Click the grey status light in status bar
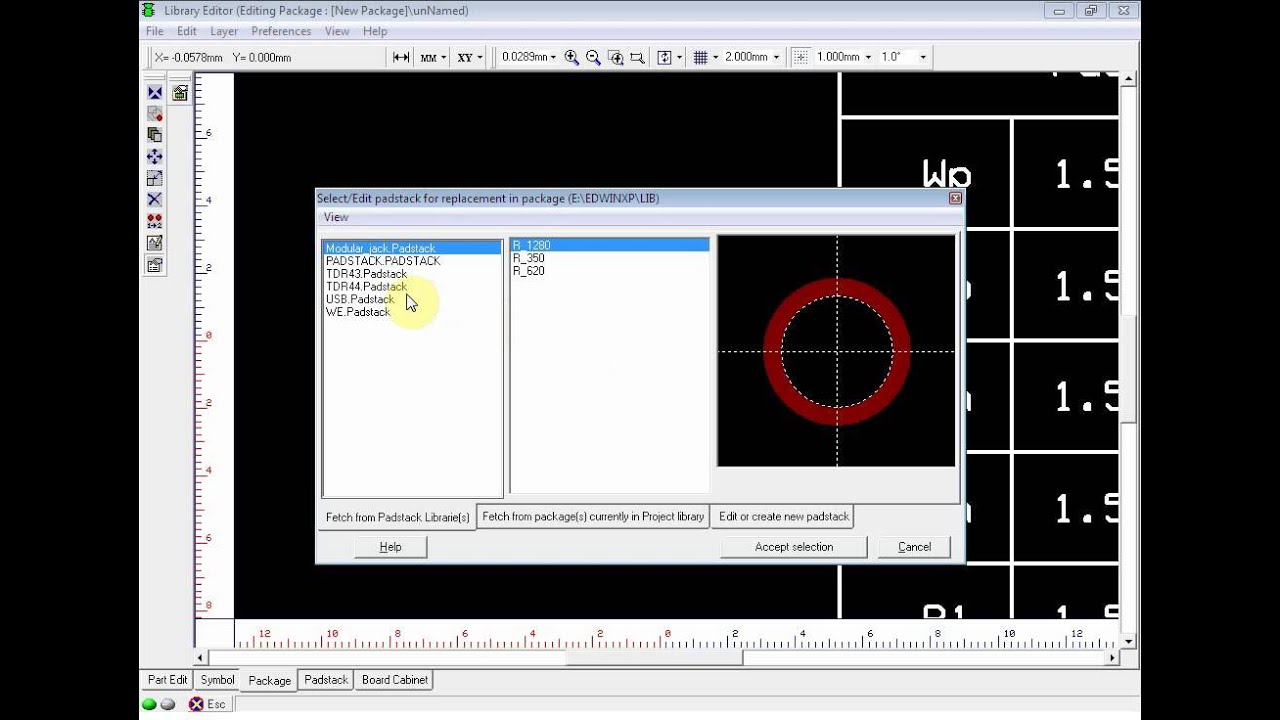This screenshot has width=1280, height=720. tap(168, 704)
